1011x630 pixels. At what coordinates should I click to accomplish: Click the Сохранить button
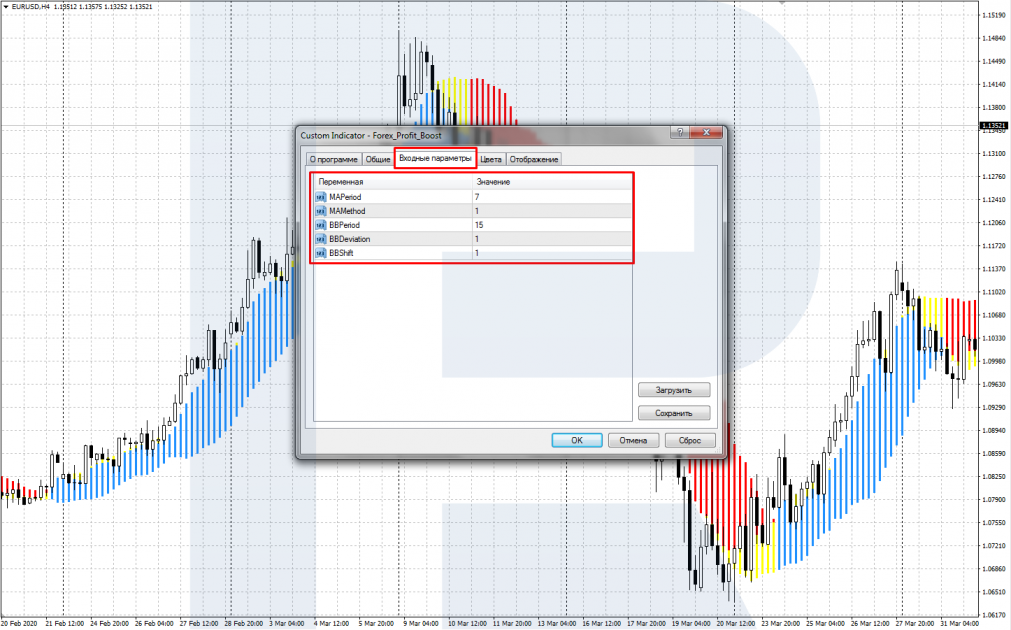point(674,412)
